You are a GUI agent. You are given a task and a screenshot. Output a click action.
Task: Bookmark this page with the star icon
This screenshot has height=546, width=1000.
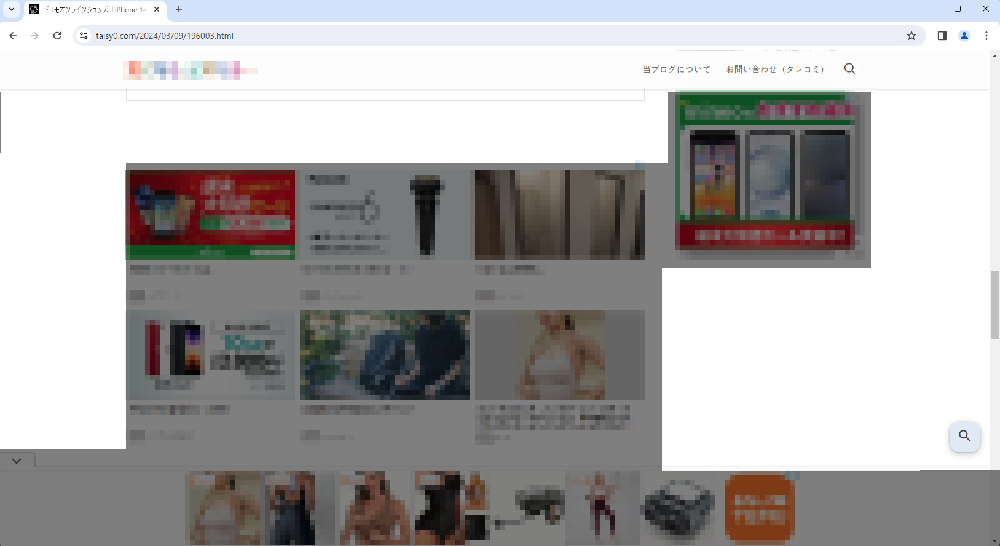tap(911, 35)
